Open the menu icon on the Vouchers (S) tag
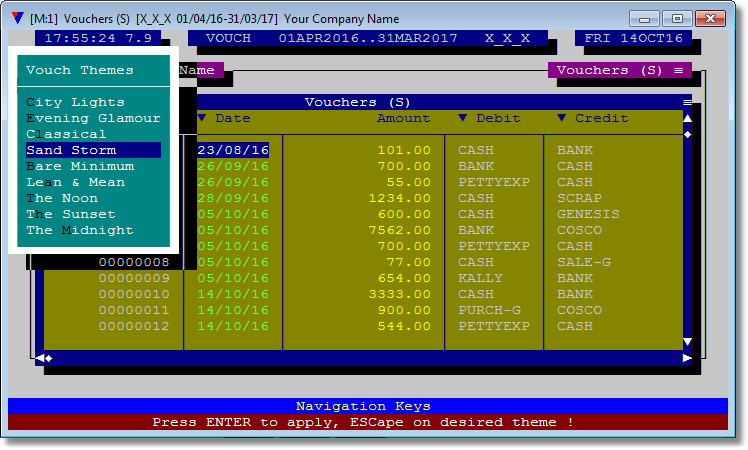The image size is (748, 450). (x=678, y=70)
